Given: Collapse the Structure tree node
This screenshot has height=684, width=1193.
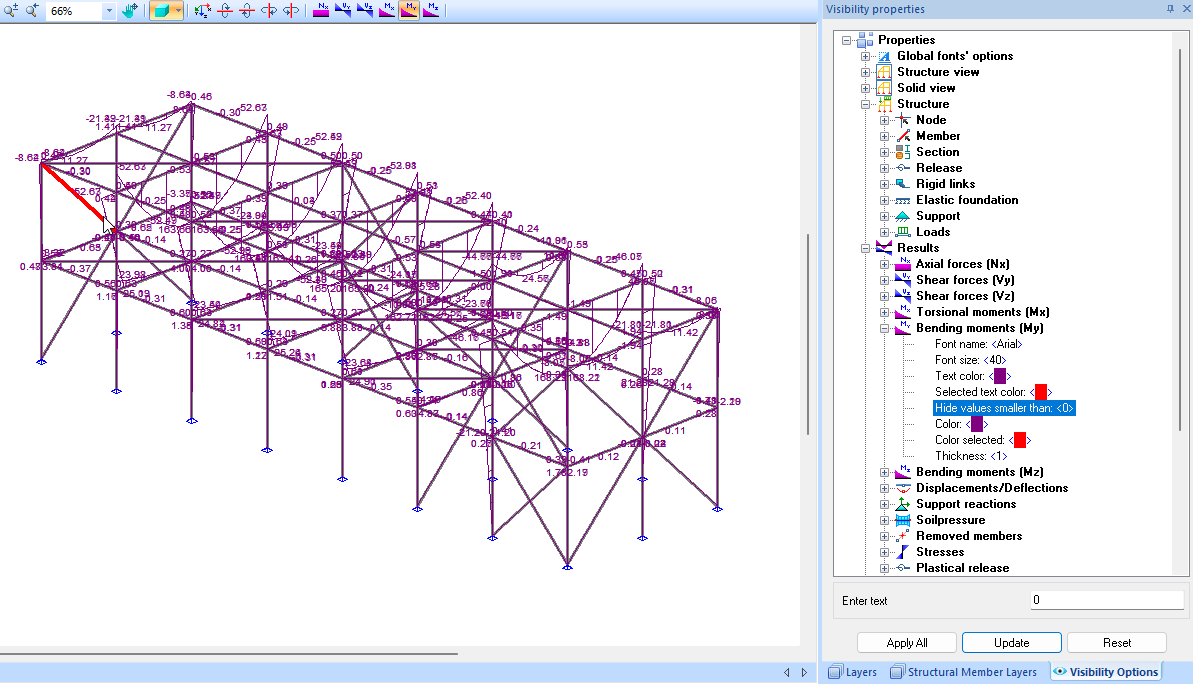Looking at the screenshot, I should pyautogui.click(x=865, y=104).
